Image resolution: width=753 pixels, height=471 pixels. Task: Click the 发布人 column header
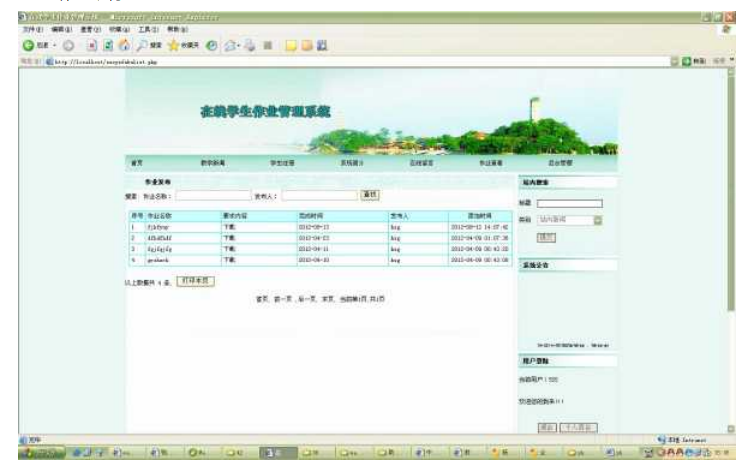(400, 216)
